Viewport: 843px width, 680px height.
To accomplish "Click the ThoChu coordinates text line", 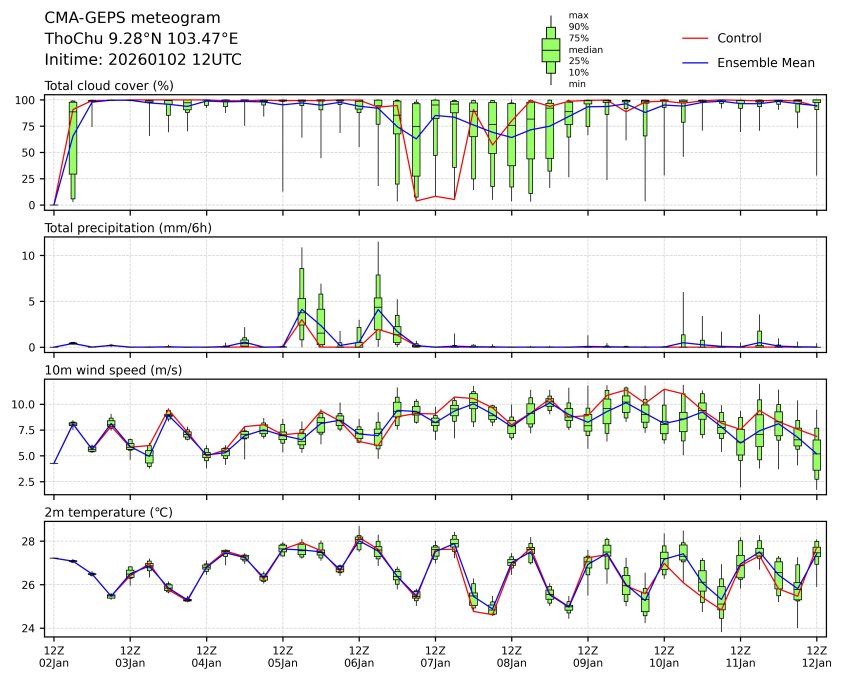I will 142,39.
